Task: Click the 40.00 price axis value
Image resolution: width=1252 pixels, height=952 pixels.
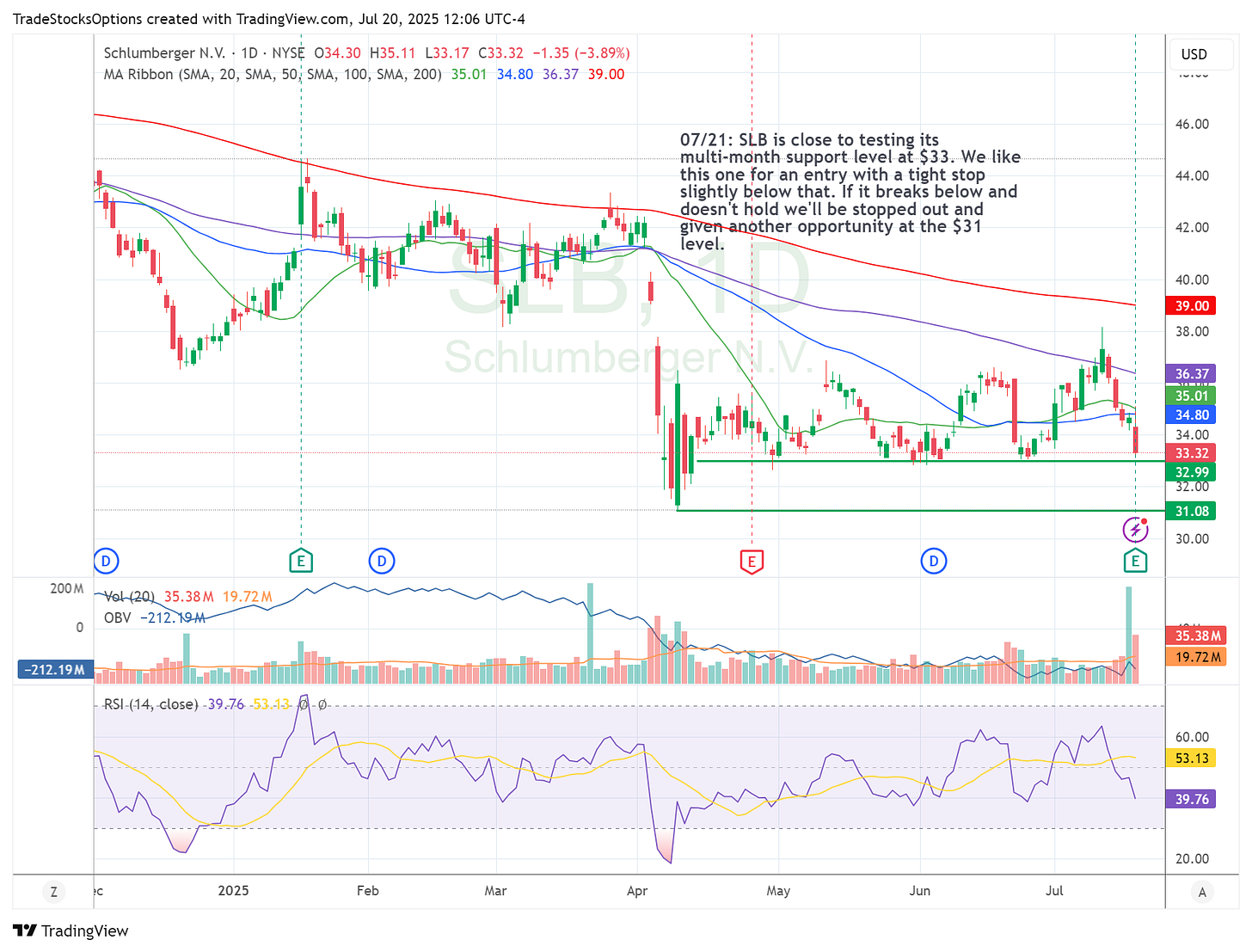Action: click(1192, 279)
